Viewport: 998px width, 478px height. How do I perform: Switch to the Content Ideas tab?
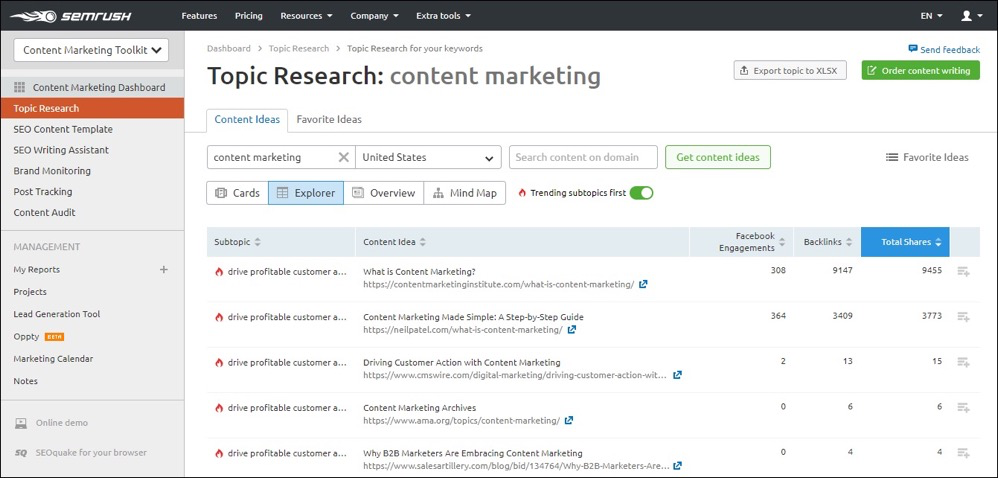click(247, 120)
